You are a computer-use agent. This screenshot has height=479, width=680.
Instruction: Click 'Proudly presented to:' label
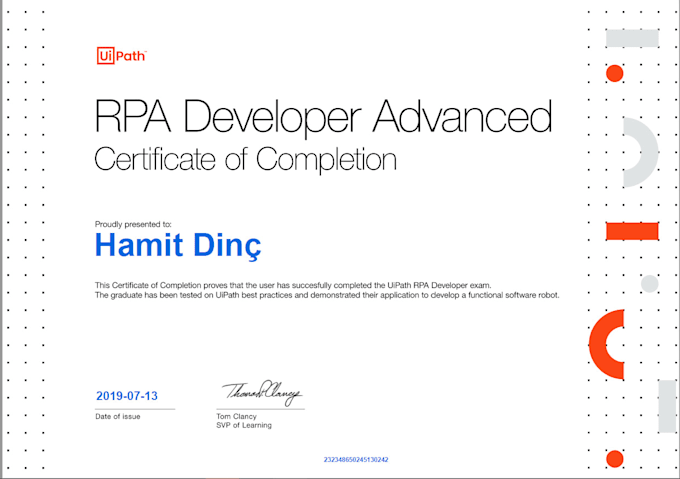coord(133,224)
